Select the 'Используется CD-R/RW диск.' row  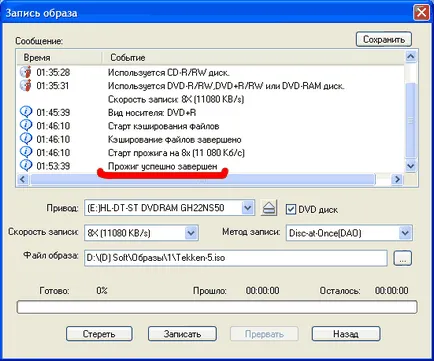pos(211,72)
